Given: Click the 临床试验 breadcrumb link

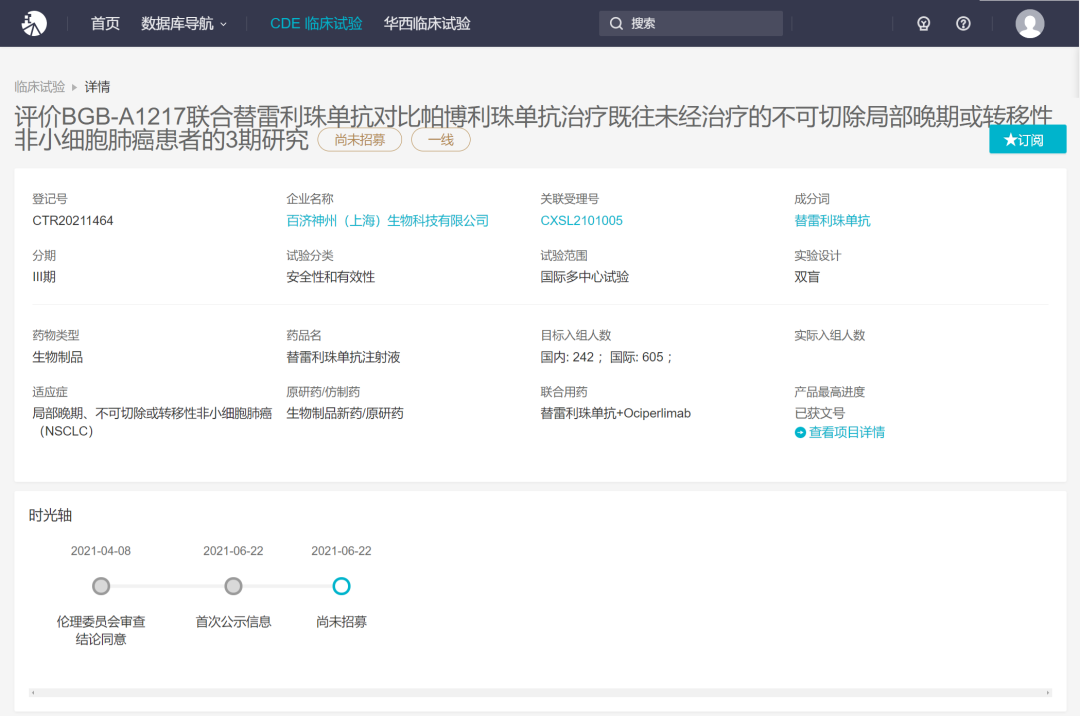Looking at the screenshot, I should click(x=39, y=87).
